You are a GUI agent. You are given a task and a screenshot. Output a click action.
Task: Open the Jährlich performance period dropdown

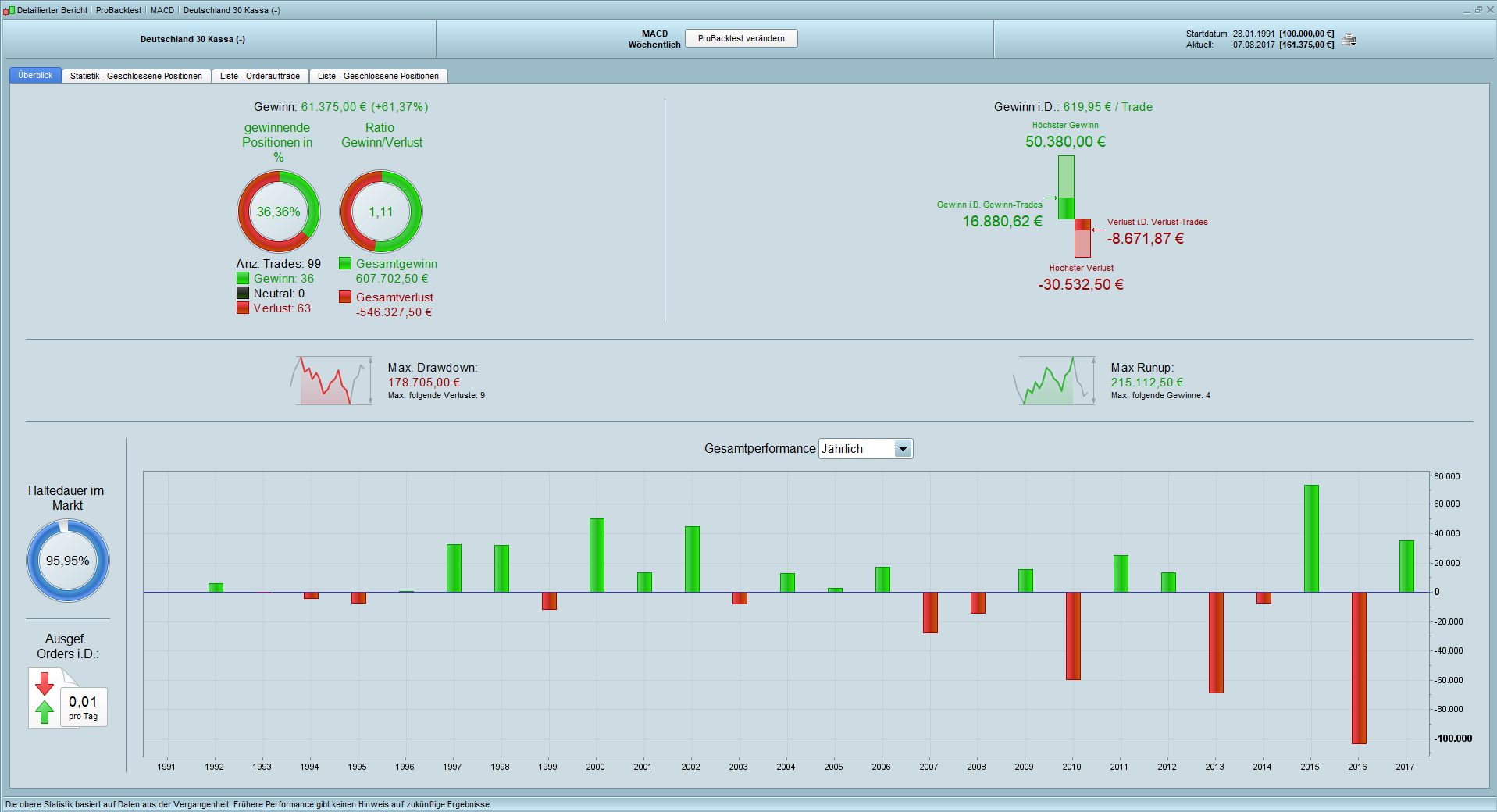click(903, 449)
